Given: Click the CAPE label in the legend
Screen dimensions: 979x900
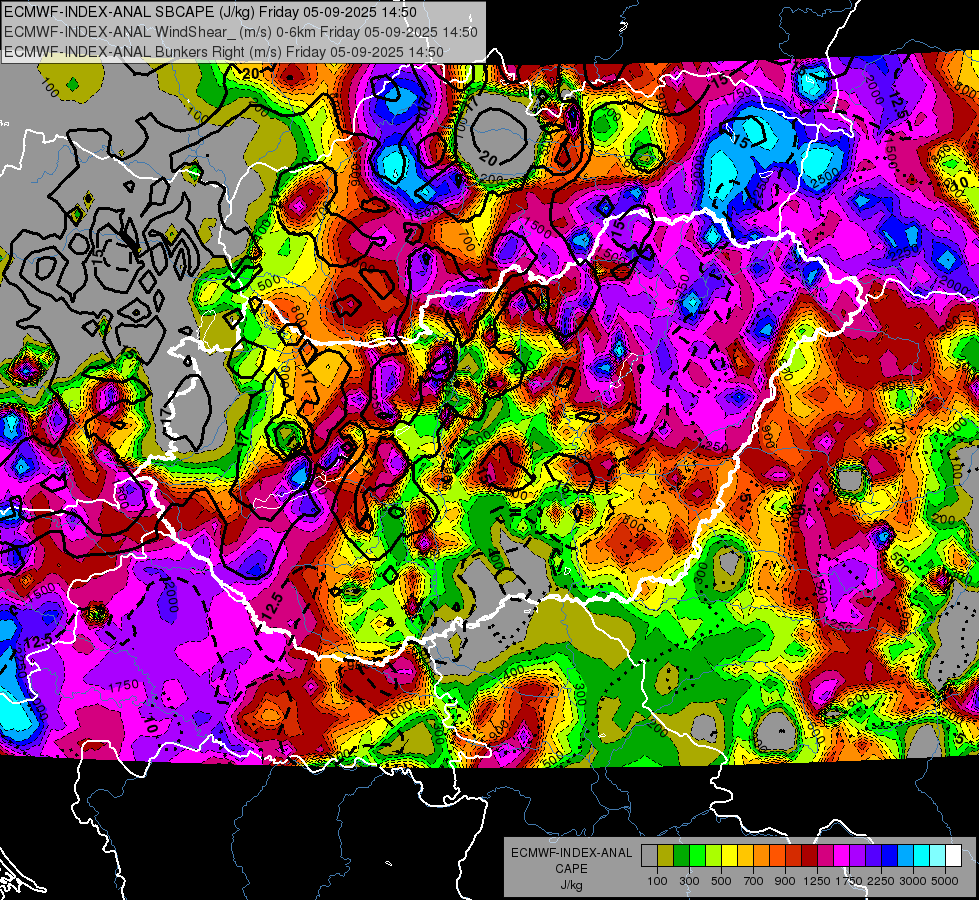Looking at the screenshot, I should 571,868.
